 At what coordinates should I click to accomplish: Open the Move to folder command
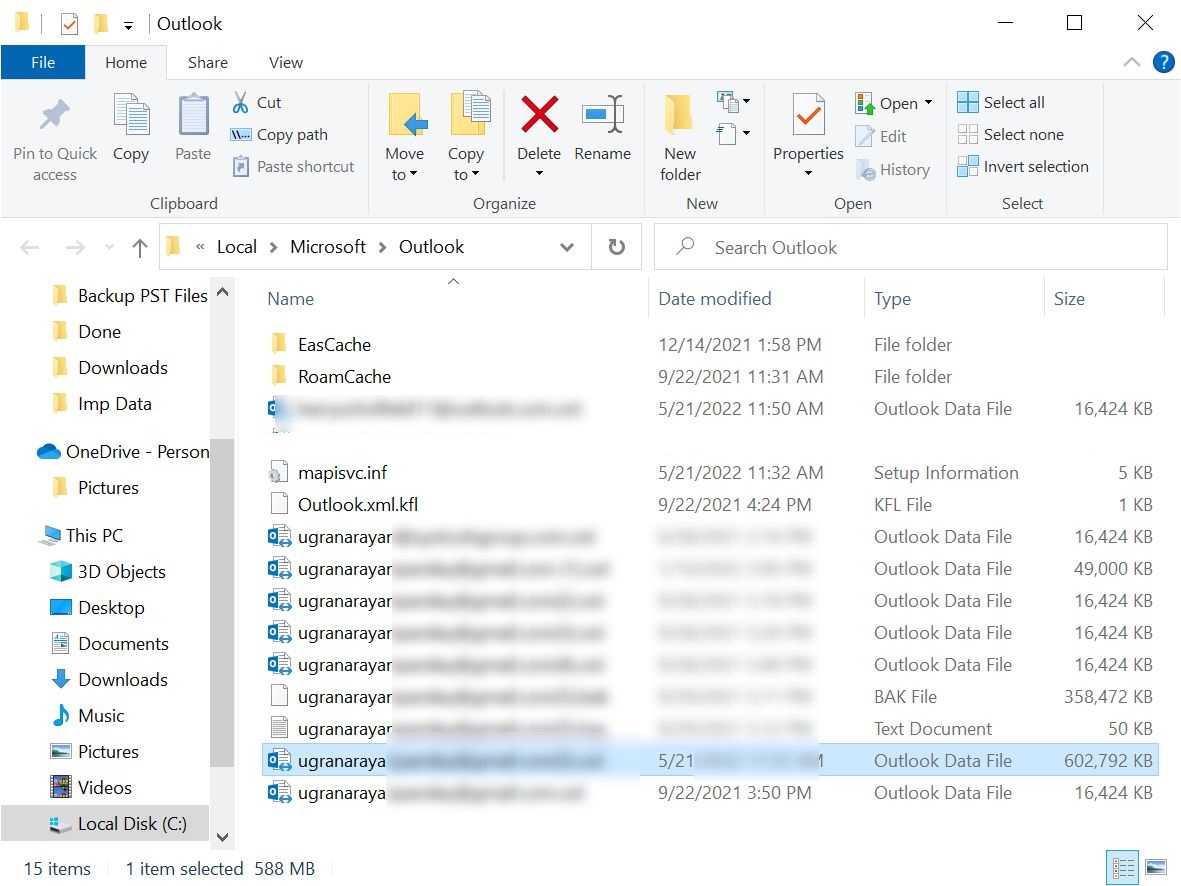[405, 137]
